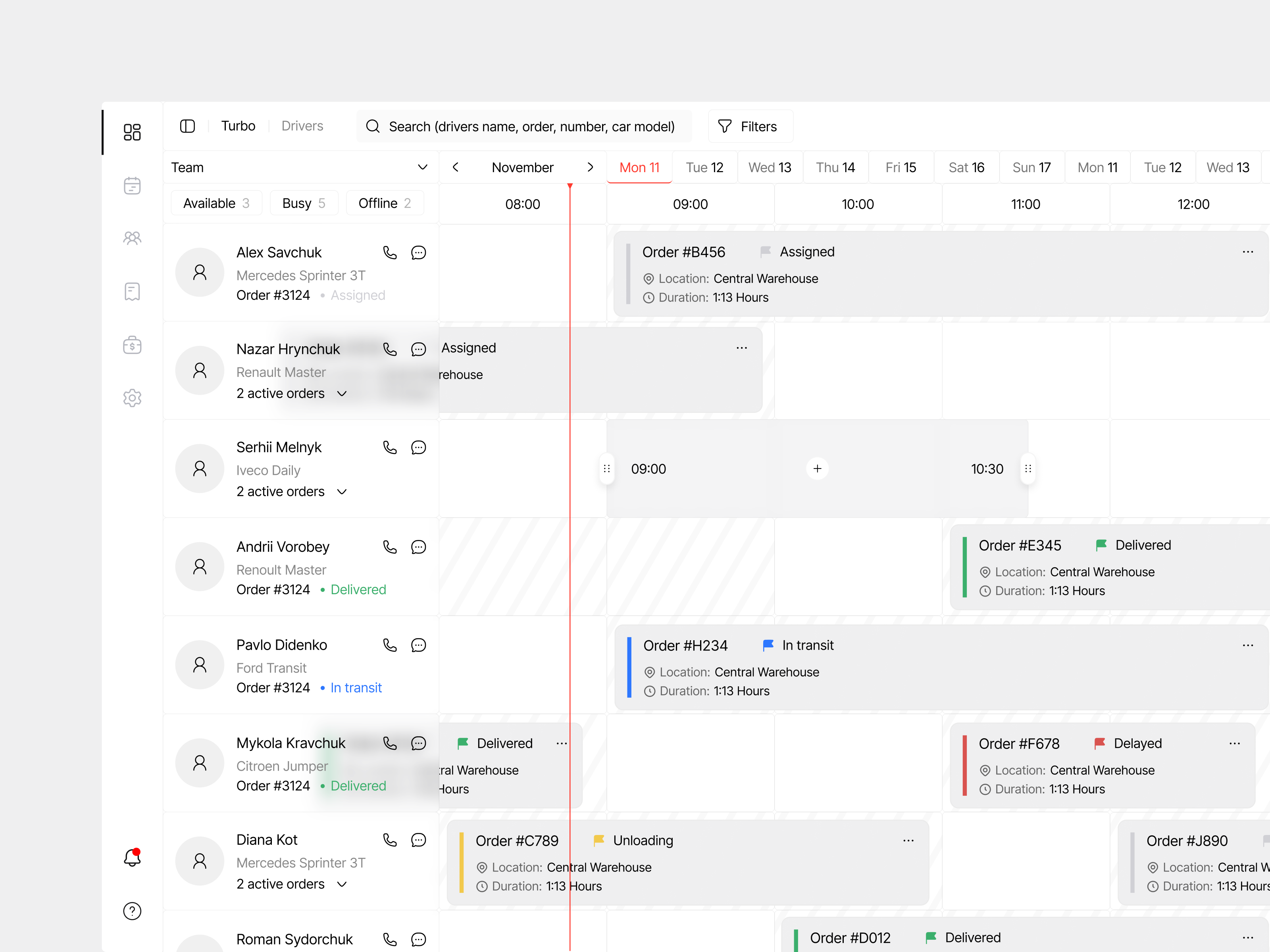1270x952 pixels.
Task: Open Alex Savchuk's avatar
Action: pos(200,273)
